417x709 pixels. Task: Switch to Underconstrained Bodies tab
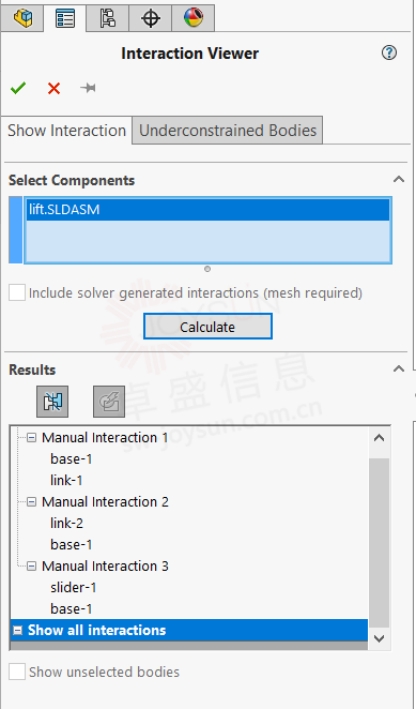tap(227, 130)
